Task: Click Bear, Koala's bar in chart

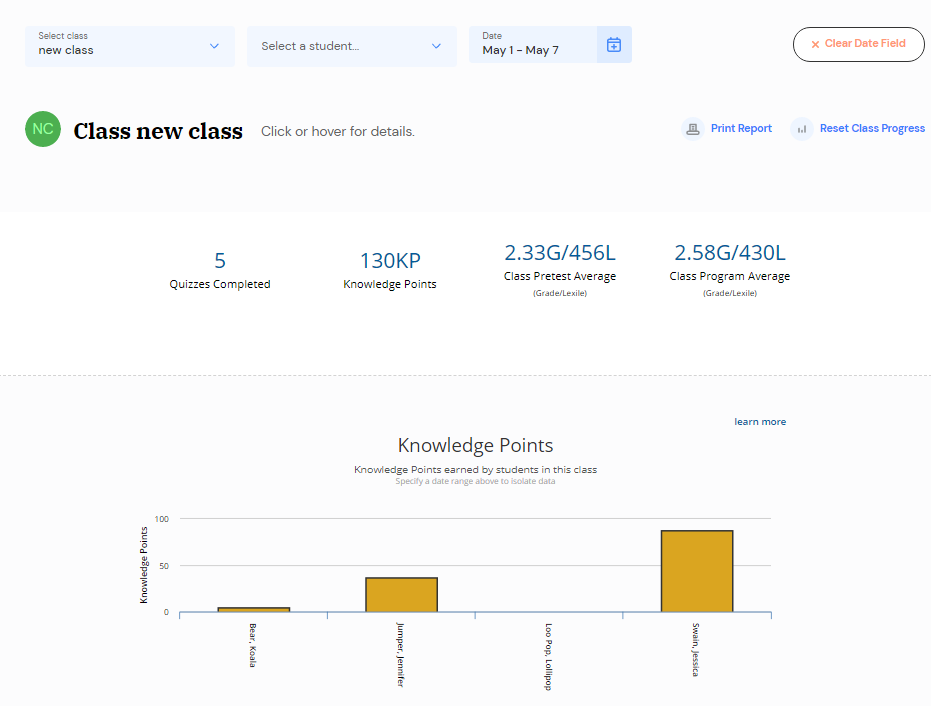Action: [254, 610]
